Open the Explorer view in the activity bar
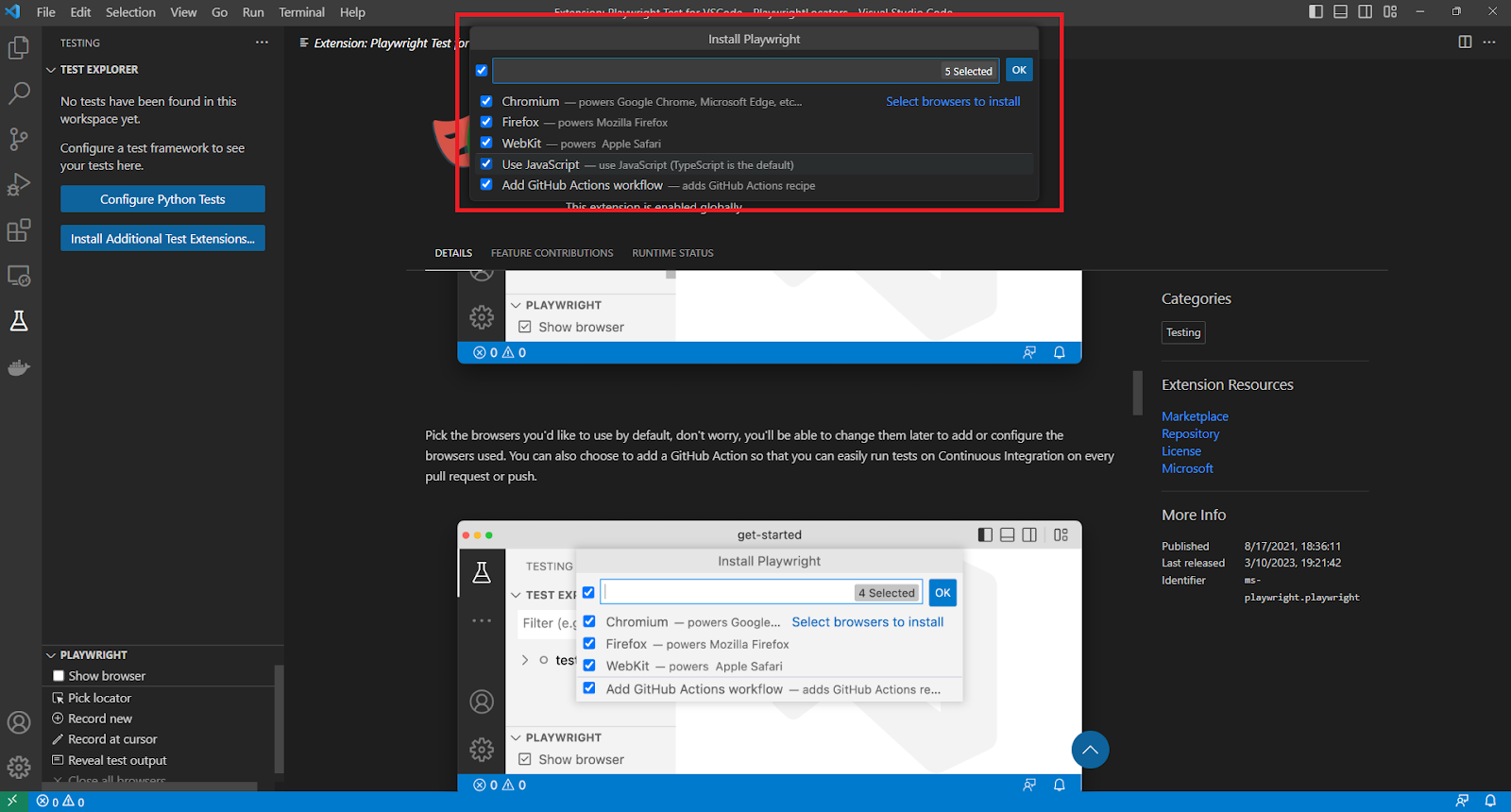This screenshot has height=812, width=1511. click(x=19, y=47)
